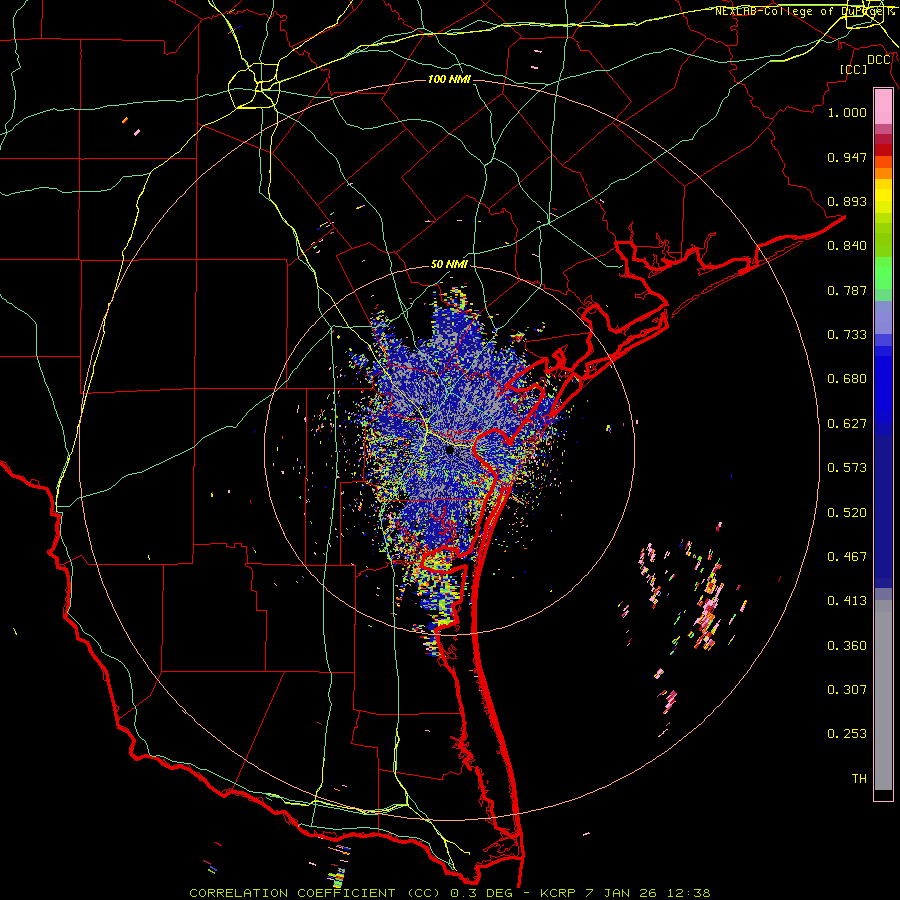Click the 0.787 value on the scale
900x900 pixels.
(x=847, y=290)
